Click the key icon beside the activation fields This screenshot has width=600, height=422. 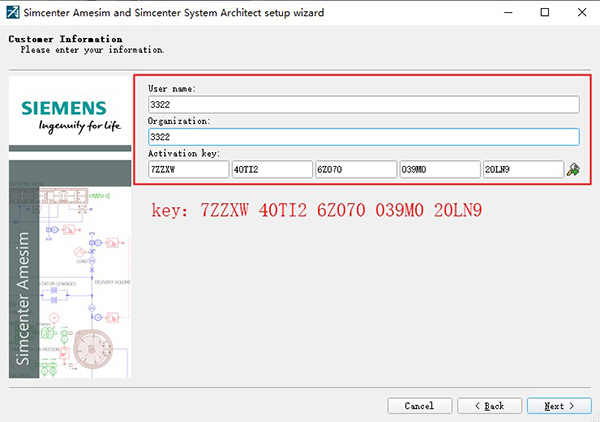coord(573,170)
